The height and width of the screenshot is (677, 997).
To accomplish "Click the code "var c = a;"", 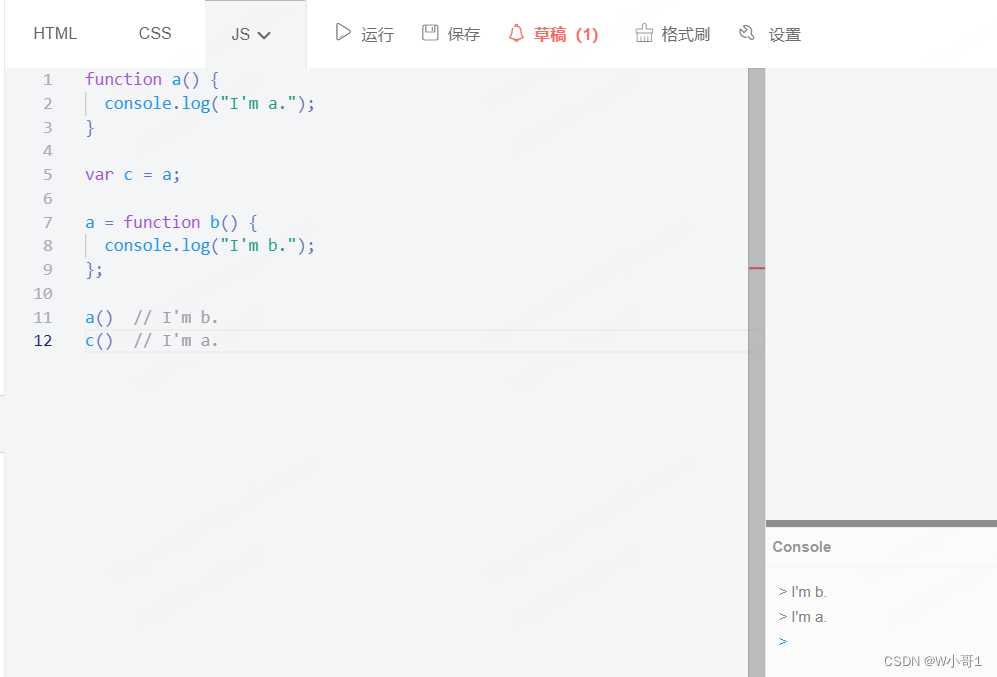I will tap(133, 175).
